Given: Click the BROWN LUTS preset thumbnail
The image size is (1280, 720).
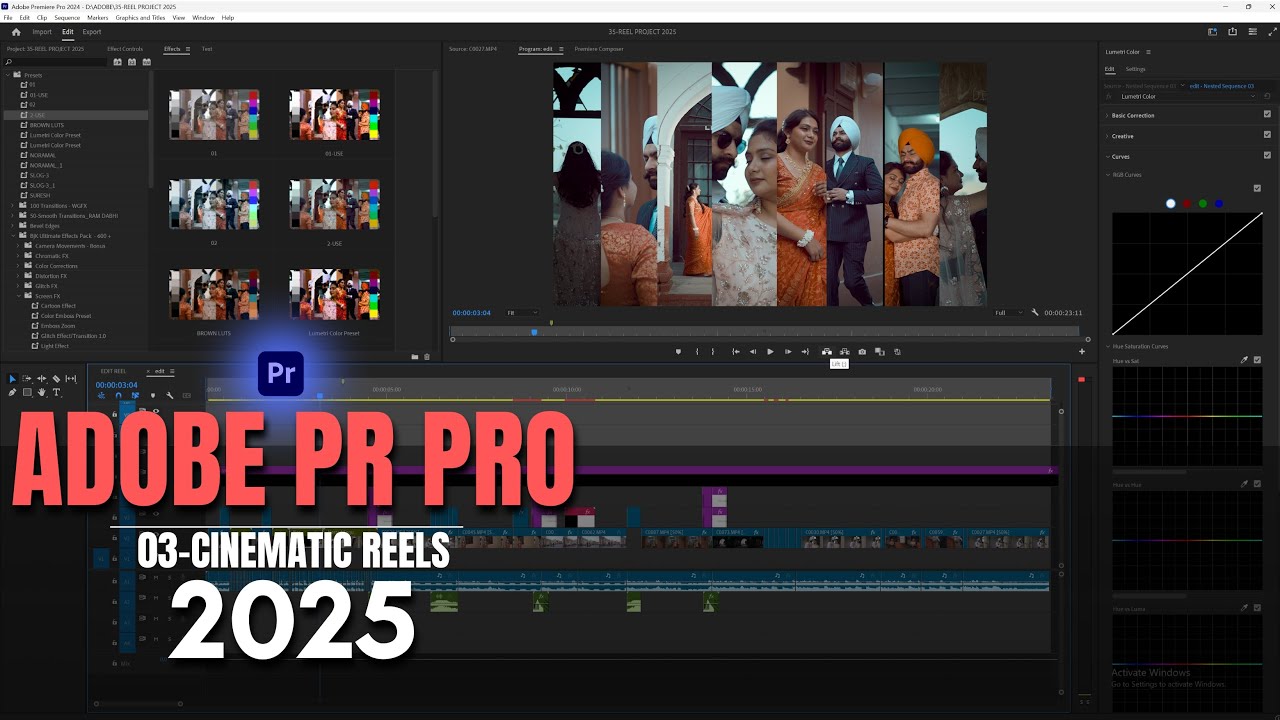Looking at the screenshot, I should [x=214, y=294].
